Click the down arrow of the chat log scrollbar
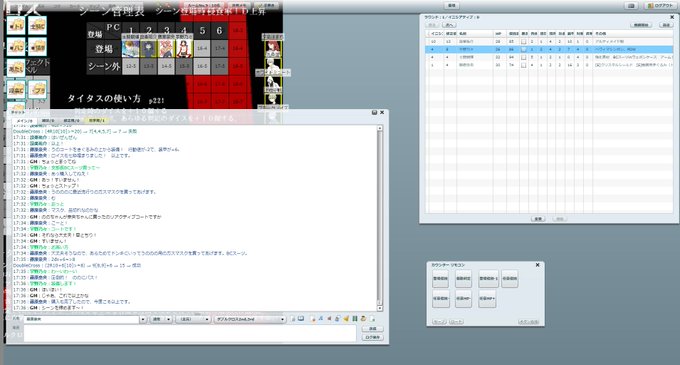Screen dimensions: 680x365 tap(380, 308)
